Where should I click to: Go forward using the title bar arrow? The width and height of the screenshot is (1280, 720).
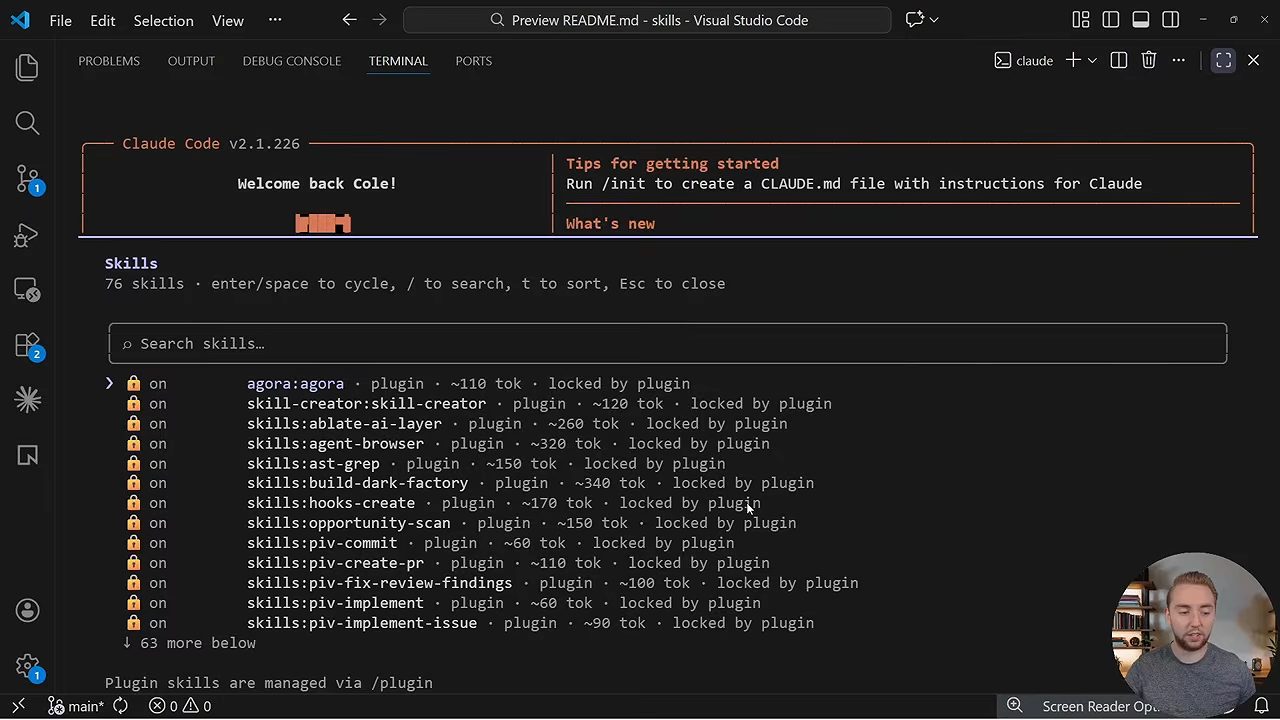[379, 20]
